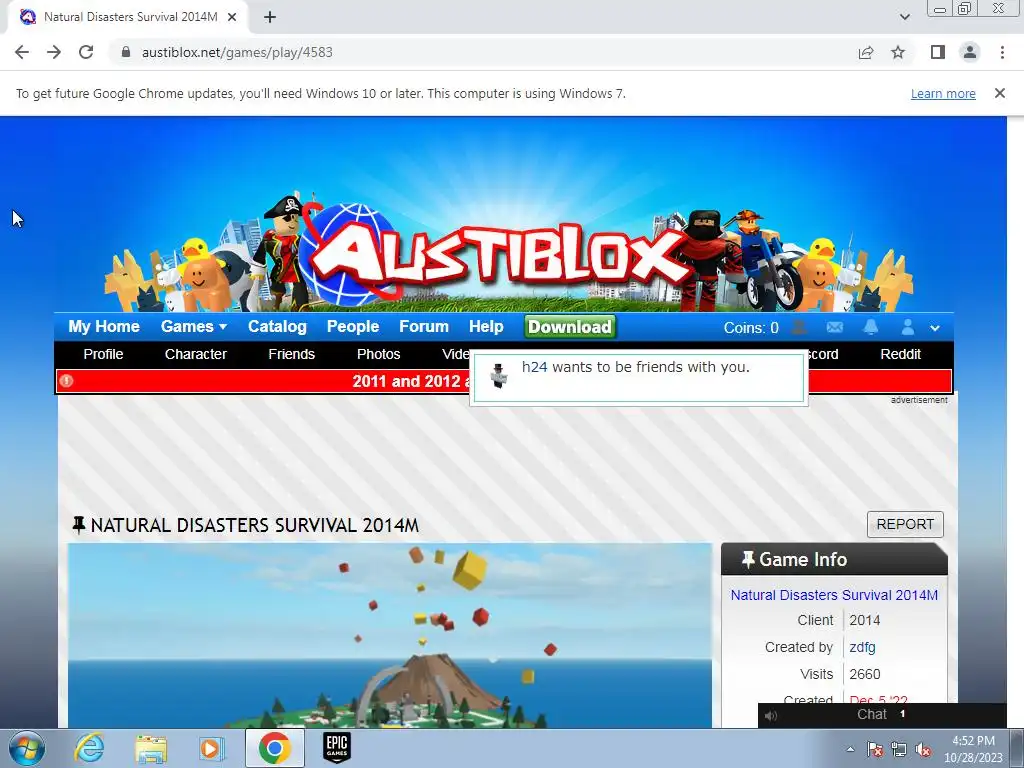The width and height of the screenshot is (1024, 768).
Task: Open Natural Disasters Survival 2014M link in Game Info
Action: (834, 595)
